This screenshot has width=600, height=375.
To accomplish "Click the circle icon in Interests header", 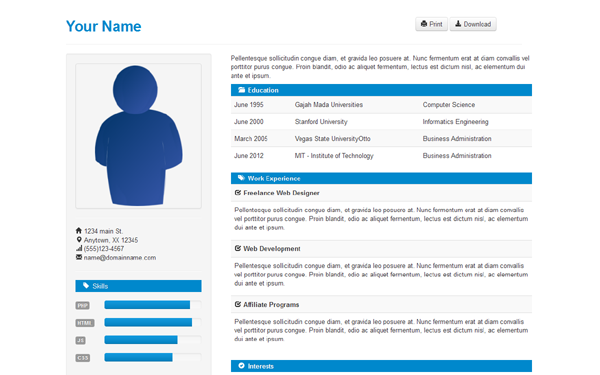I will [x=241, y=366].
